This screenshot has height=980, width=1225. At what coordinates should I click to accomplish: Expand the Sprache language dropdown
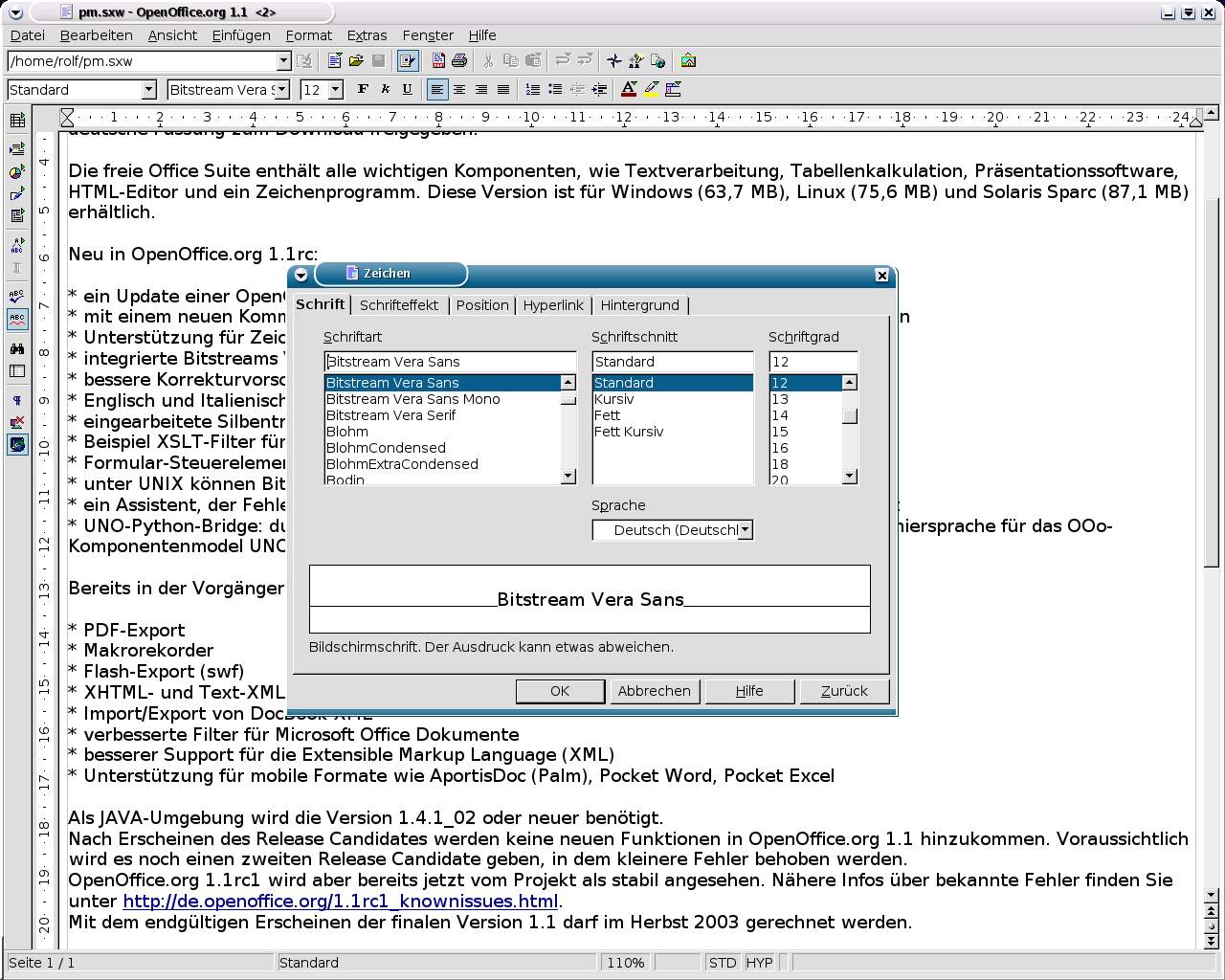coord(746,530)
